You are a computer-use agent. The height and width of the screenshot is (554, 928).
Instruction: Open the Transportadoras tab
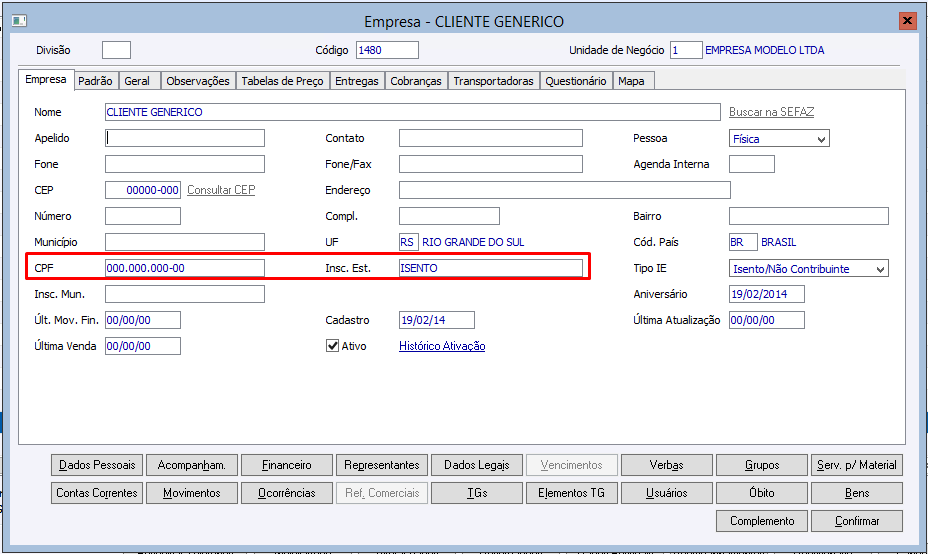coord(494,81)
